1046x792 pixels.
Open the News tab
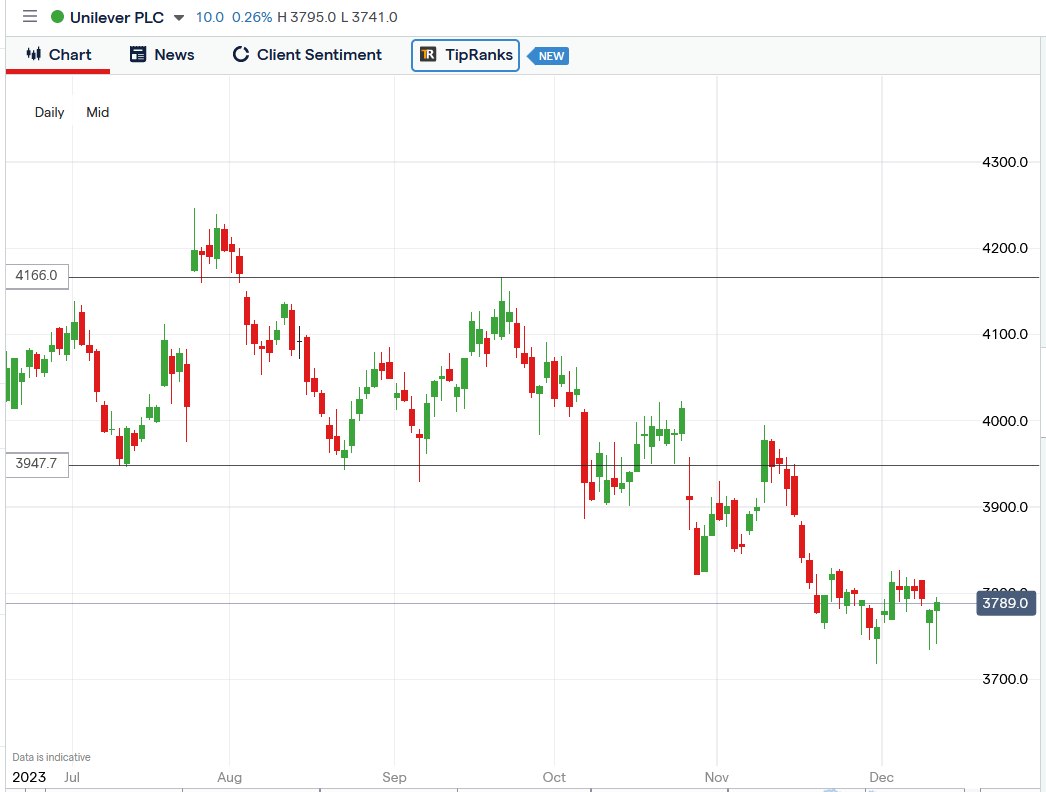162,55
